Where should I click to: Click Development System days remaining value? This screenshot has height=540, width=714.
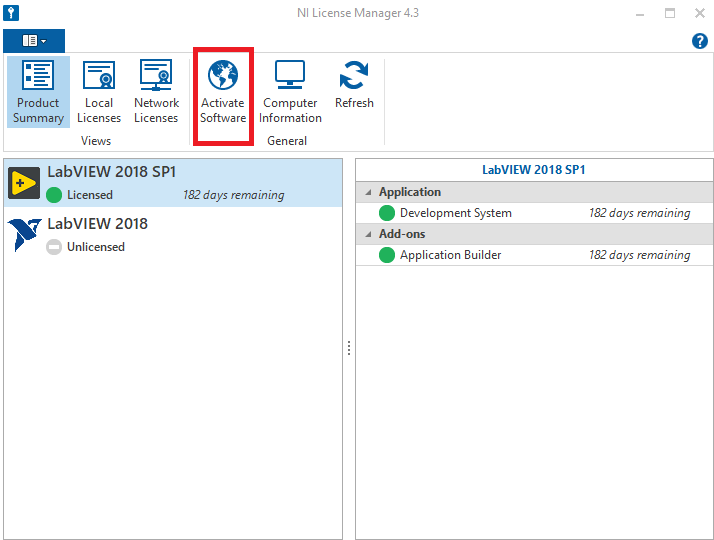point(639,213)
